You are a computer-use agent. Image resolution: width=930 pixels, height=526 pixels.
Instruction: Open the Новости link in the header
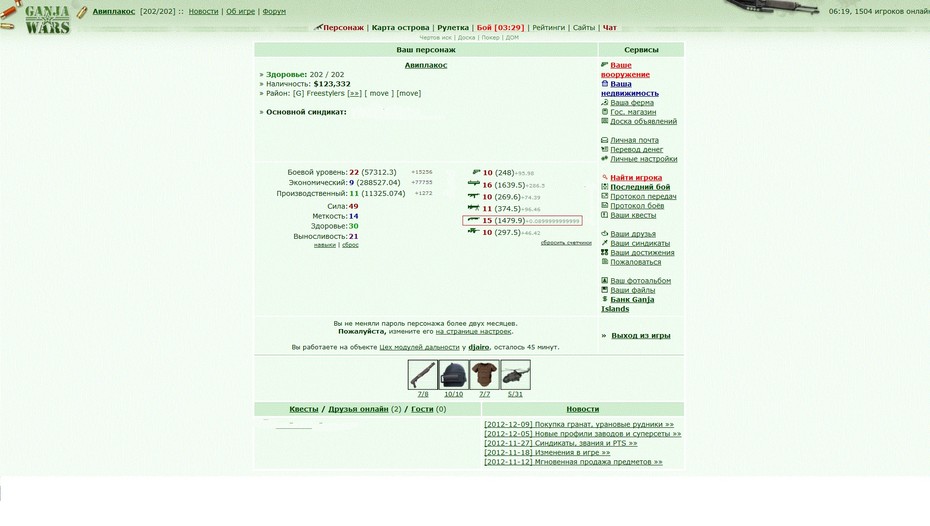click(203, 11)
